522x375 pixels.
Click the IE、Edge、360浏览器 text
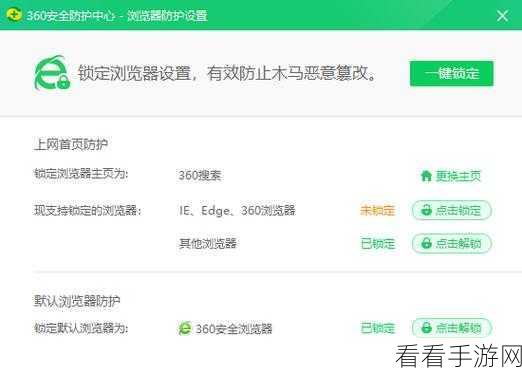pyautogui.click(x=237, y=210)
